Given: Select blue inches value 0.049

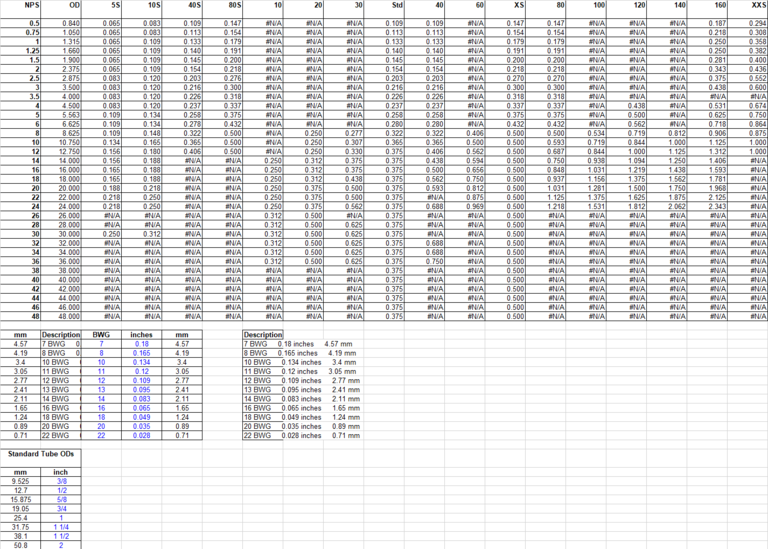Looking at the screenshot, I should (x=142, y=417).
